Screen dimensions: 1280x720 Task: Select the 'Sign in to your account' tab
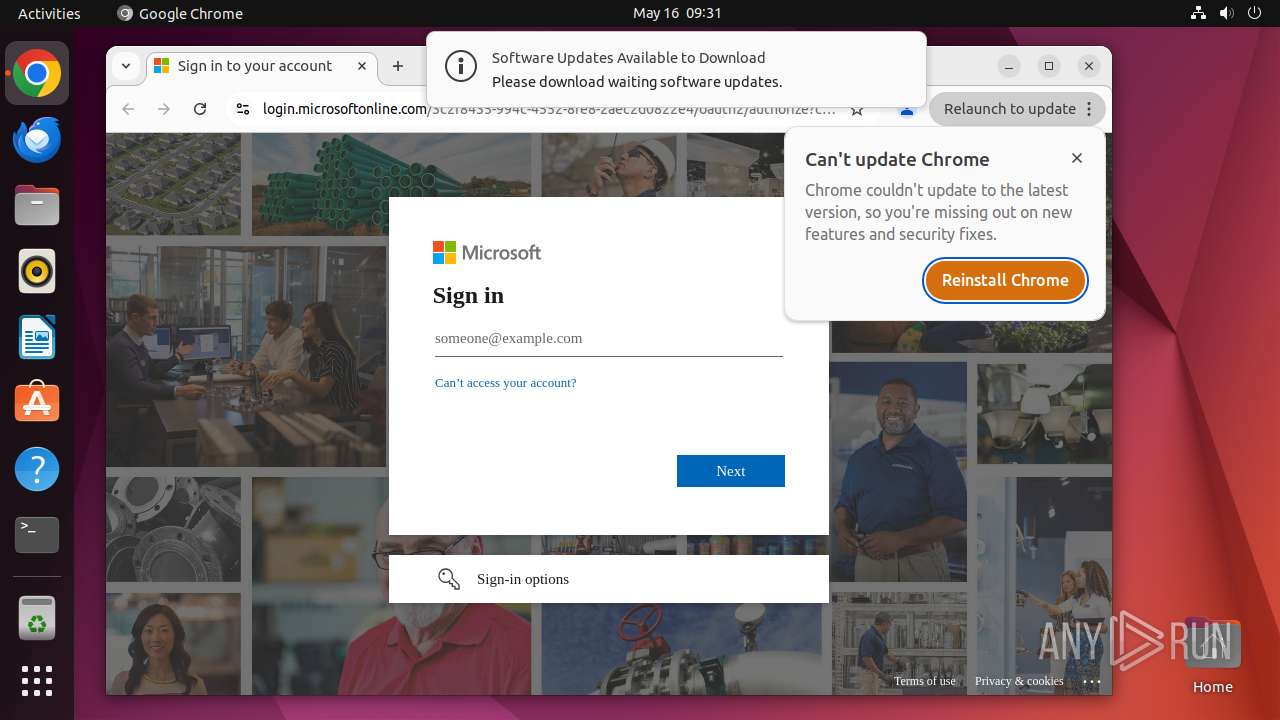(x=261, y=66)
